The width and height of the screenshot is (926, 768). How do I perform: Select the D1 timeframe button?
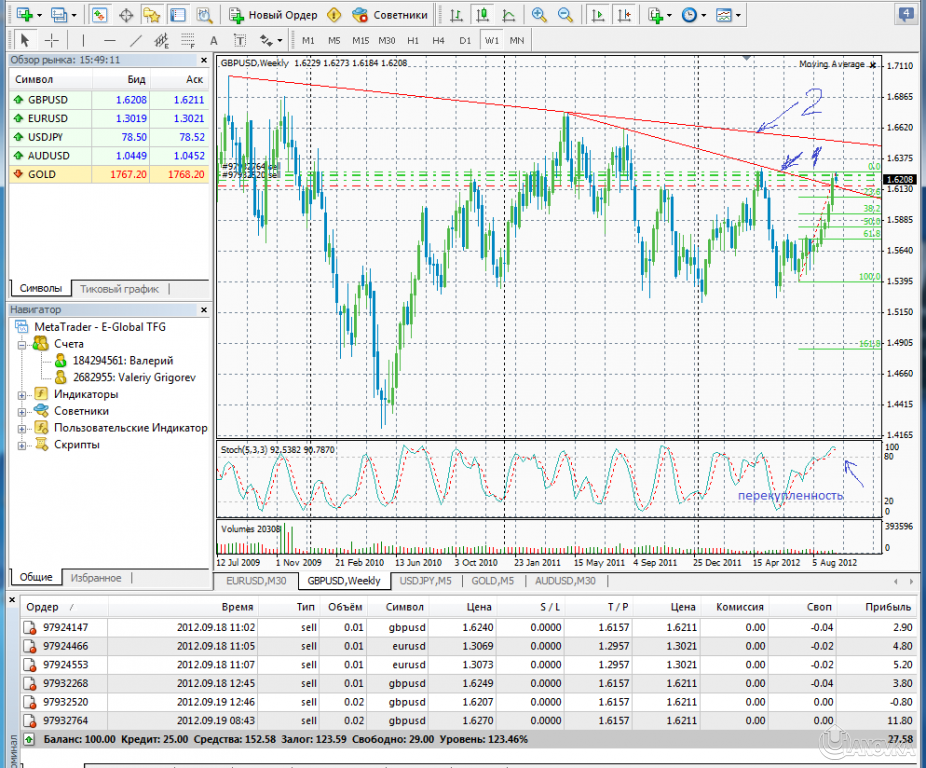465,40
